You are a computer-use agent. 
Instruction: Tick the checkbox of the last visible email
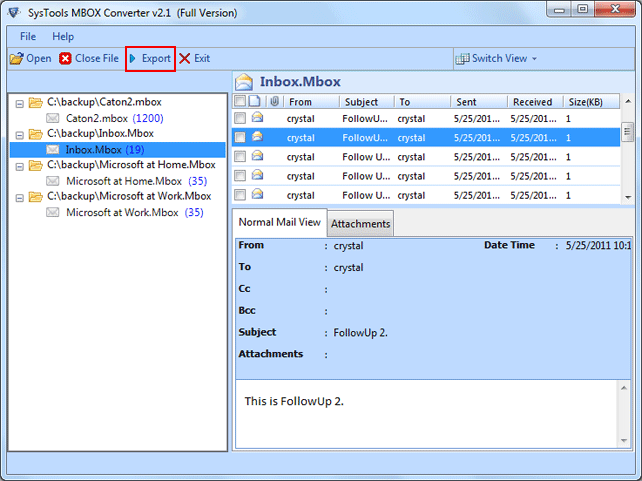point(240,195)
